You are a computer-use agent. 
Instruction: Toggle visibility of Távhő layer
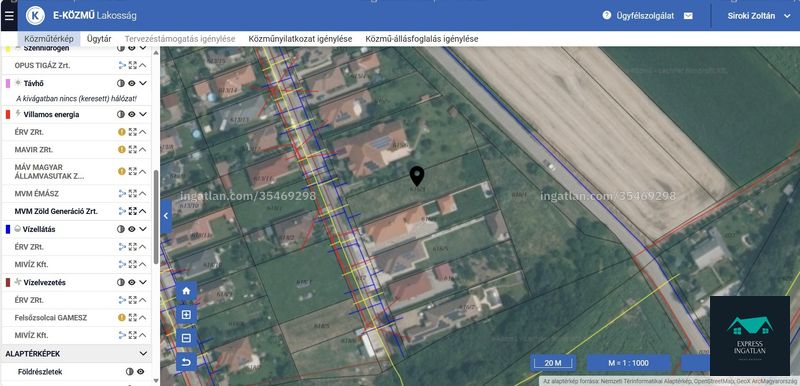(132, 83)
